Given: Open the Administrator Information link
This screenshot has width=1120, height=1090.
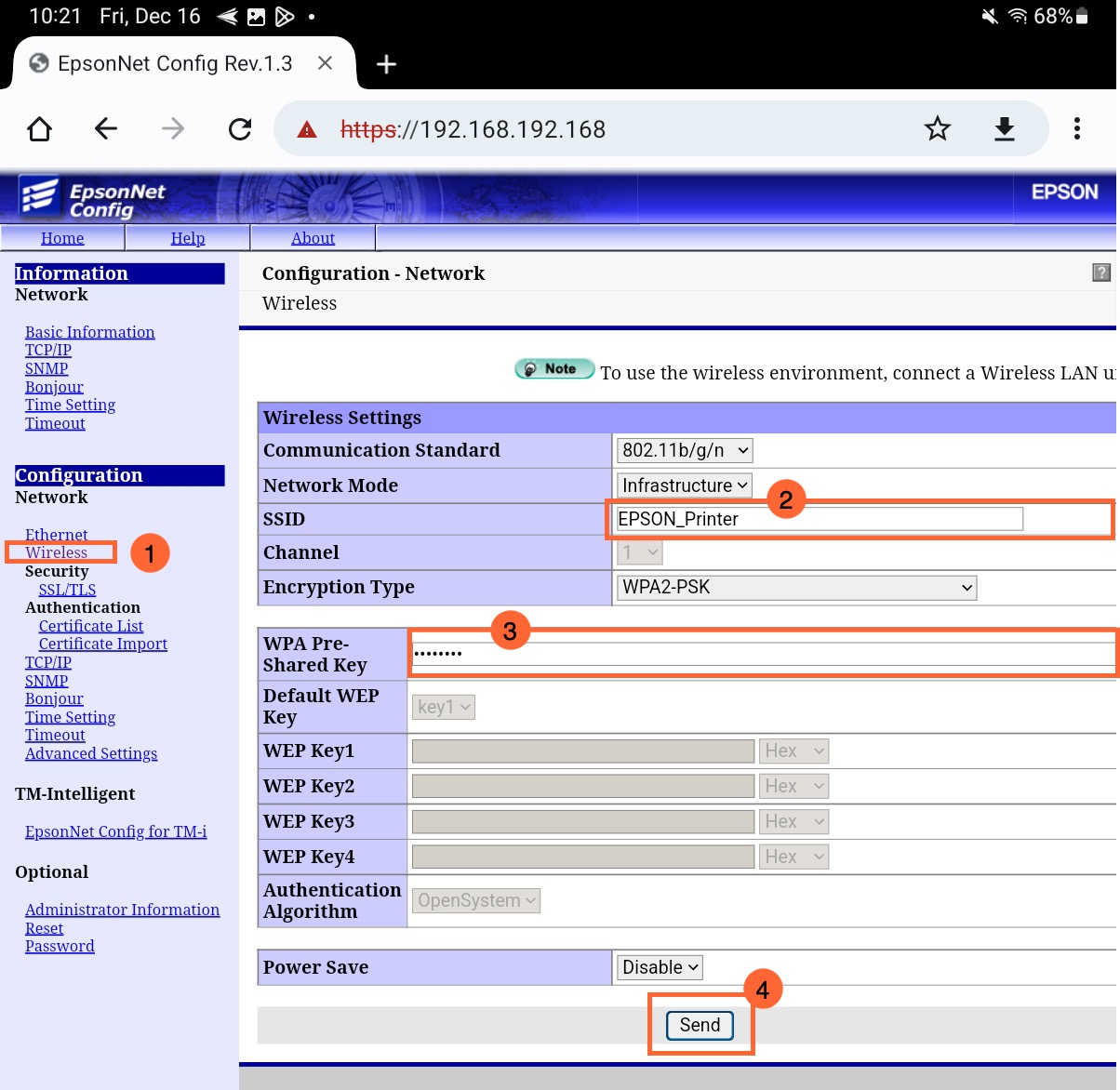Looking at the screenshot, I should [x=123, y=910].
